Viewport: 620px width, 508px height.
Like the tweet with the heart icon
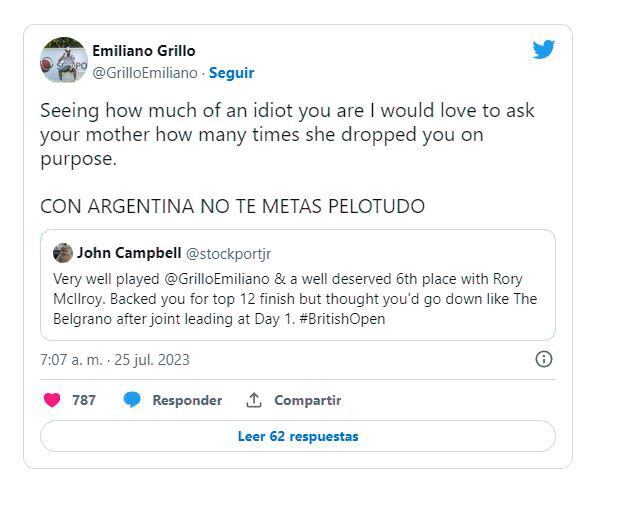(53, 400)
